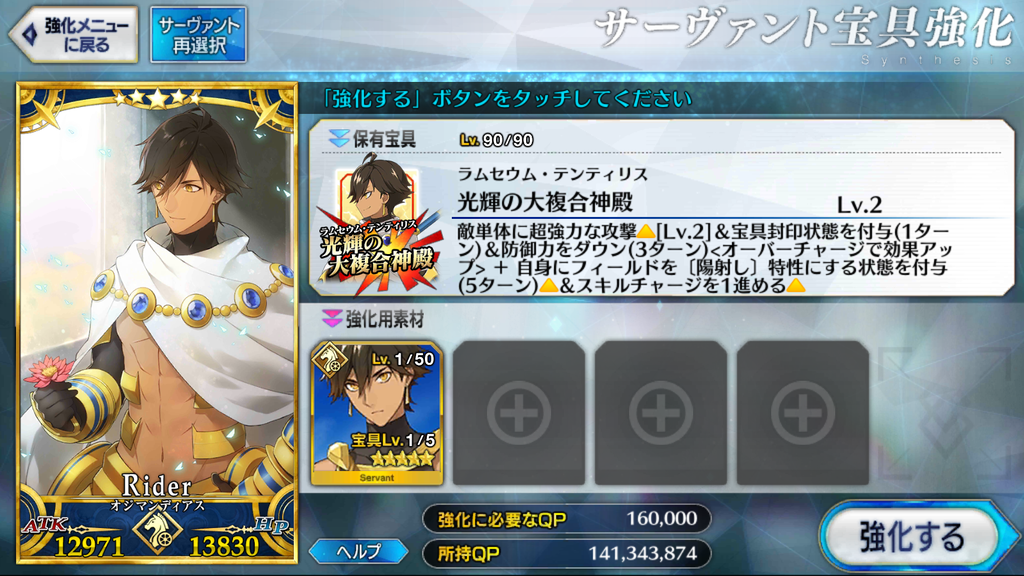The width and height of the screenshot is (1024, 576).
Task: Open the ヘルプ help dialog
Action: 359,552
